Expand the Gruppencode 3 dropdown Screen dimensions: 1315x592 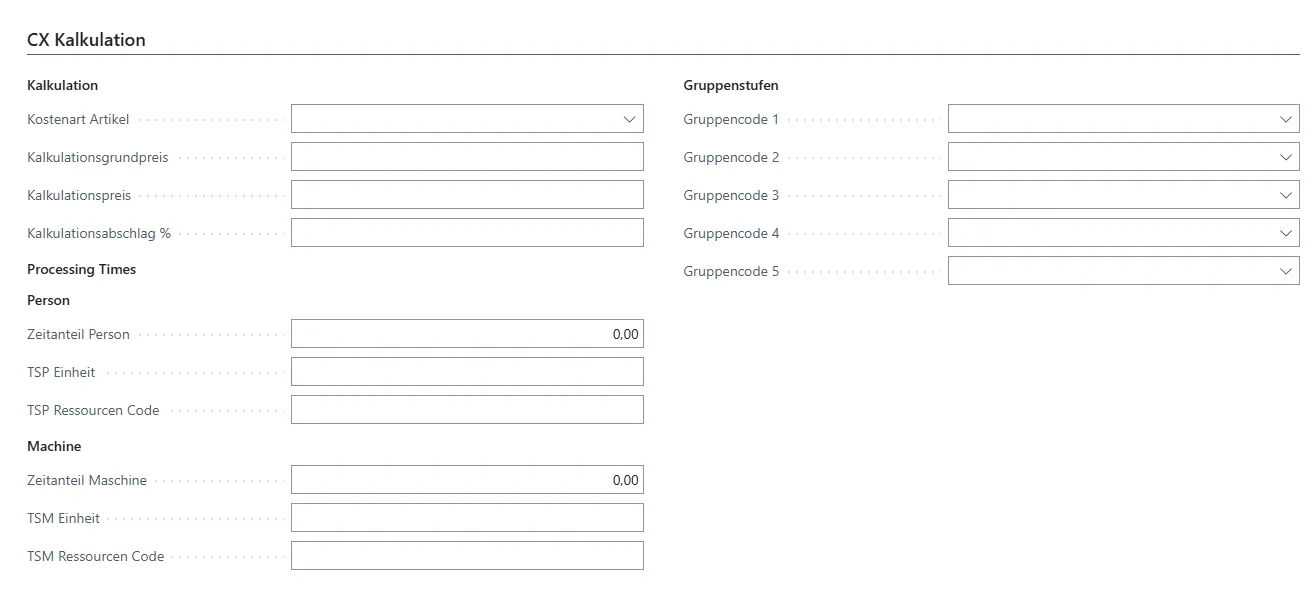click(1286, 195)
